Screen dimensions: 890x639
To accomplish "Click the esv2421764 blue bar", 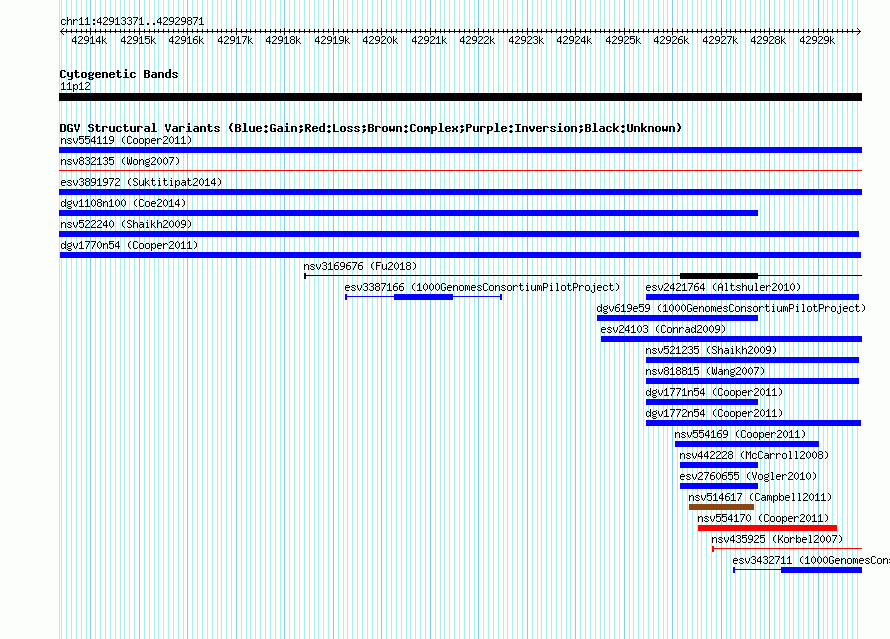I will [753, 297].
